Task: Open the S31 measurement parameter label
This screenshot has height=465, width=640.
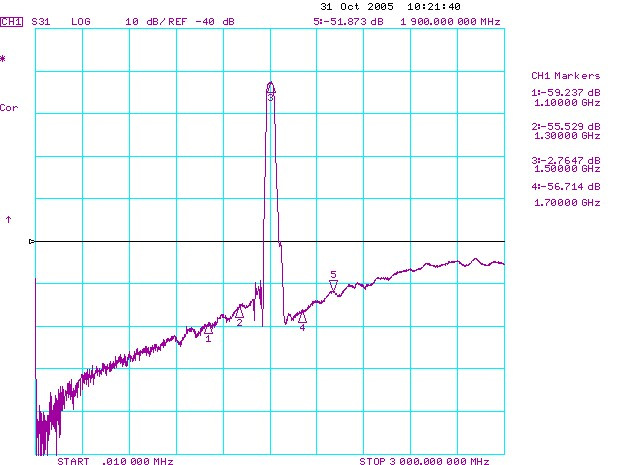Action: [41, 20]
